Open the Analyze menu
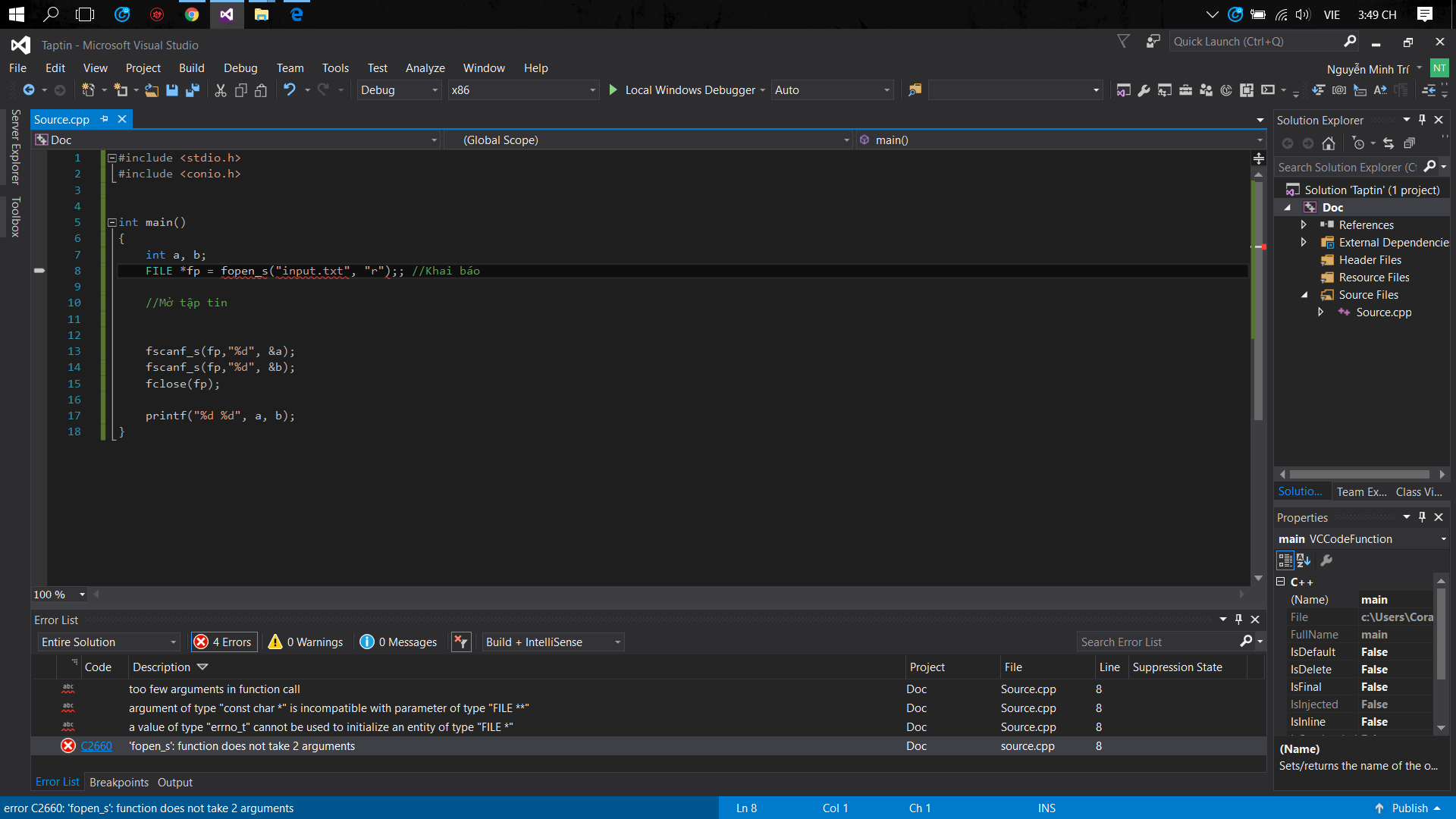The width and height of the screenshot is (1456, 819). (425, 68)
